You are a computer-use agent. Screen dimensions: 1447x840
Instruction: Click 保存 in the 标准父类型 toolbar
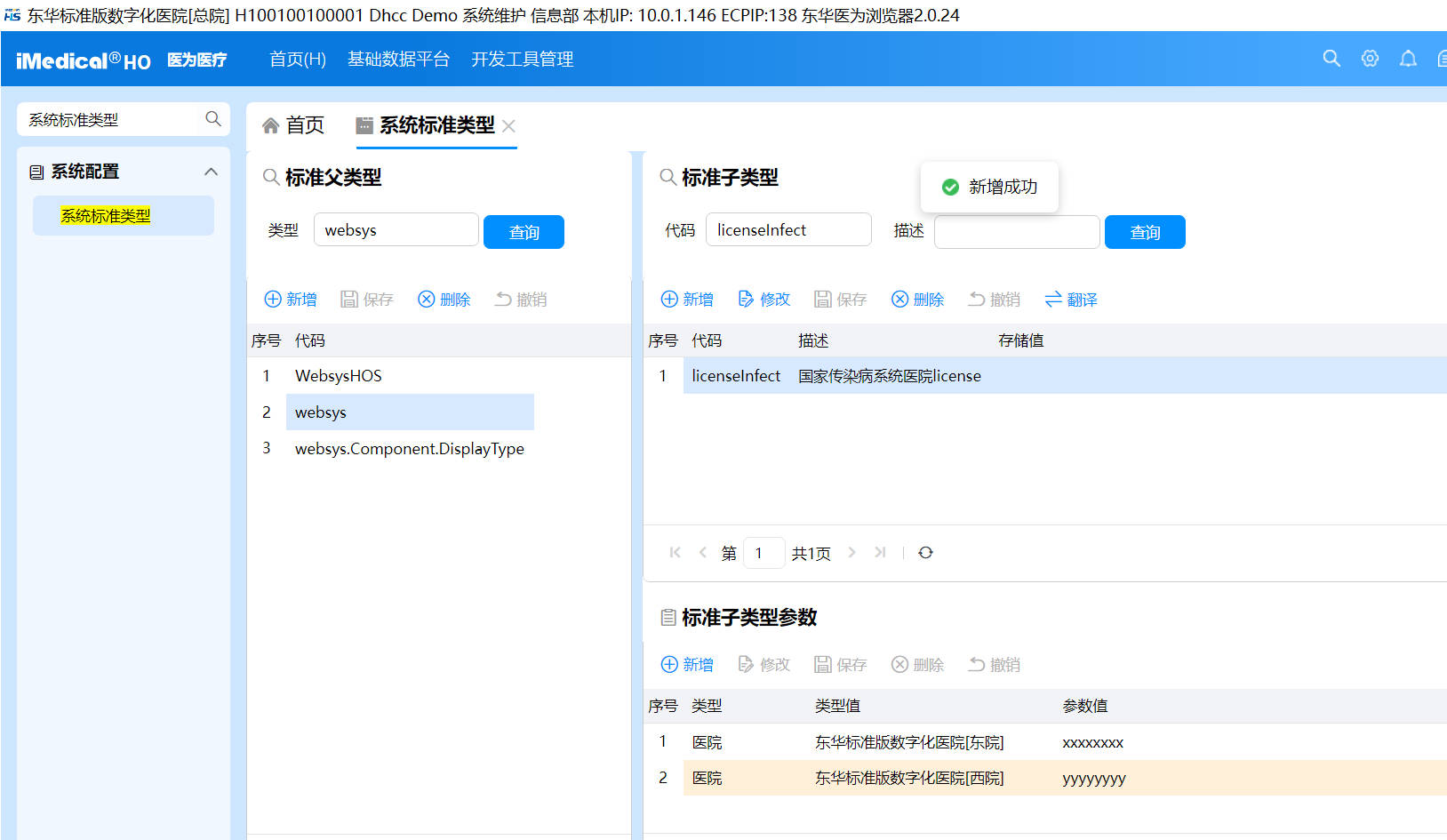[367, 300]
